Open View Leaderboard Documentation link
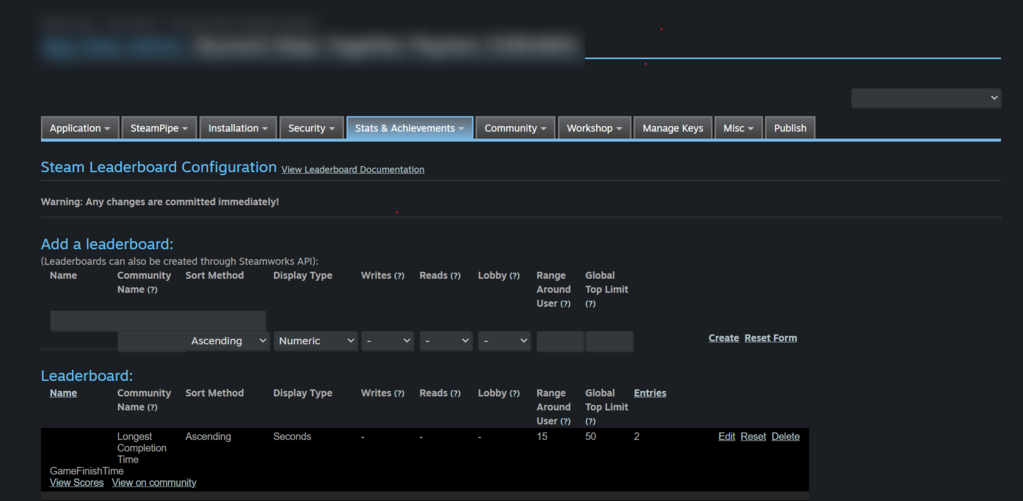The image size is (1023, 501). [x=353, y=170]
